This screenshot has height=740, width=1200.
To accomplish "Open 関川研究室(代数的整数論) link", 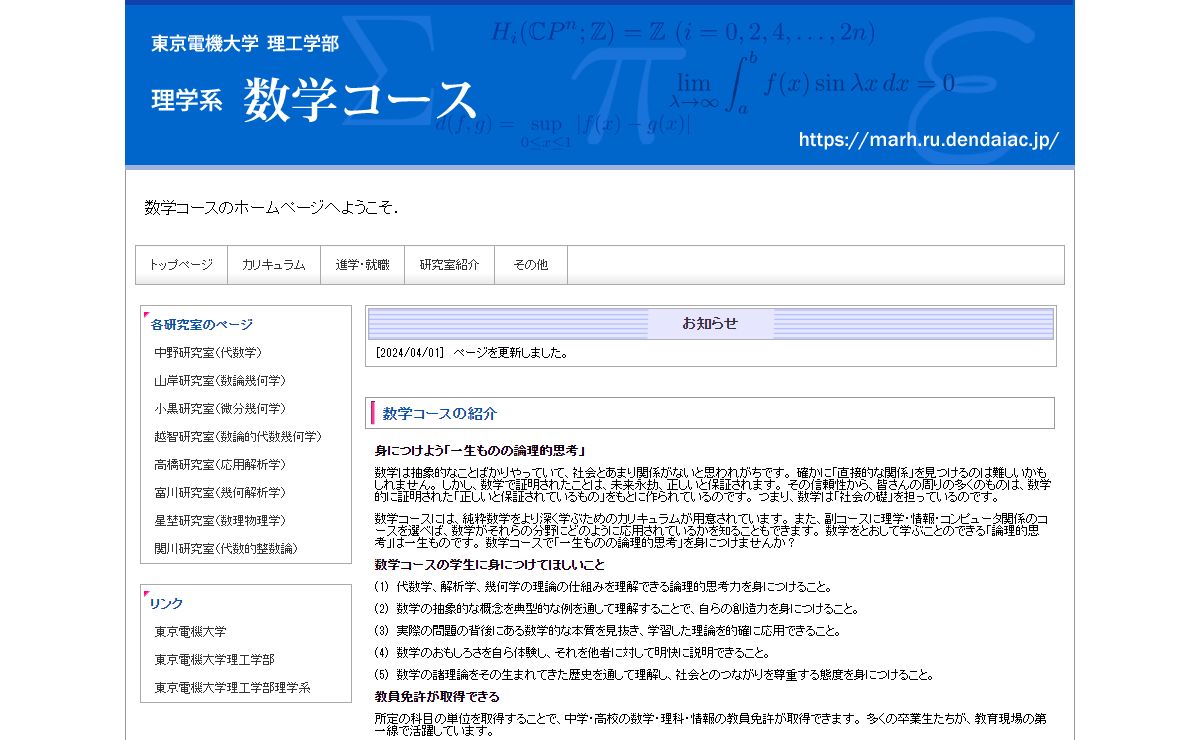I will pos(226,549).
